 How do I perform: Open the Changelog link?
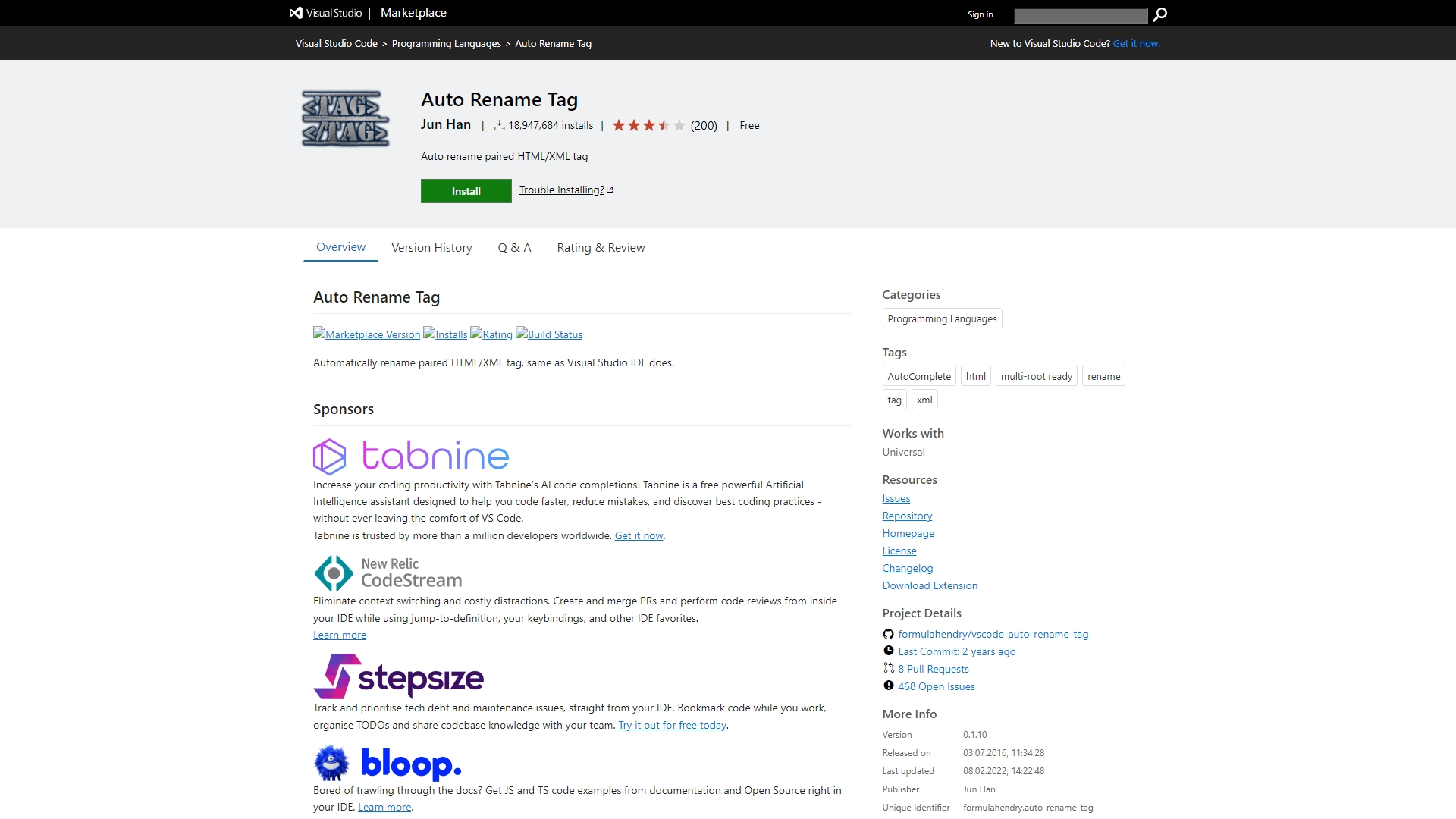pos(908,569)
